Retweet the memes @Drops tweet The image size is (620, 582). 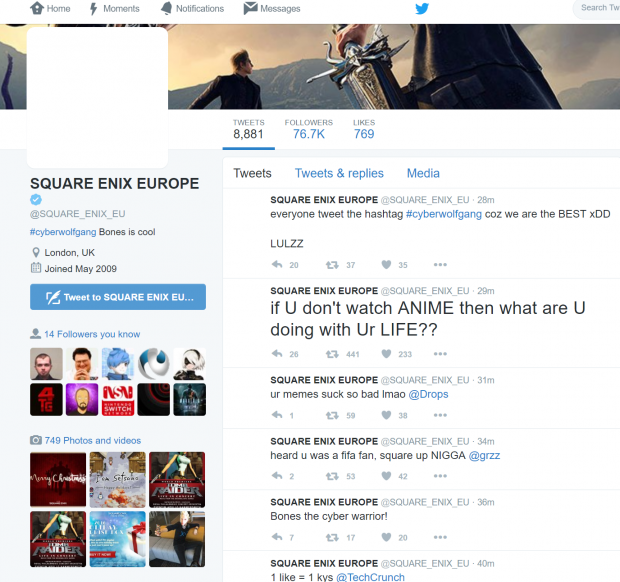[x=332, y=415]
